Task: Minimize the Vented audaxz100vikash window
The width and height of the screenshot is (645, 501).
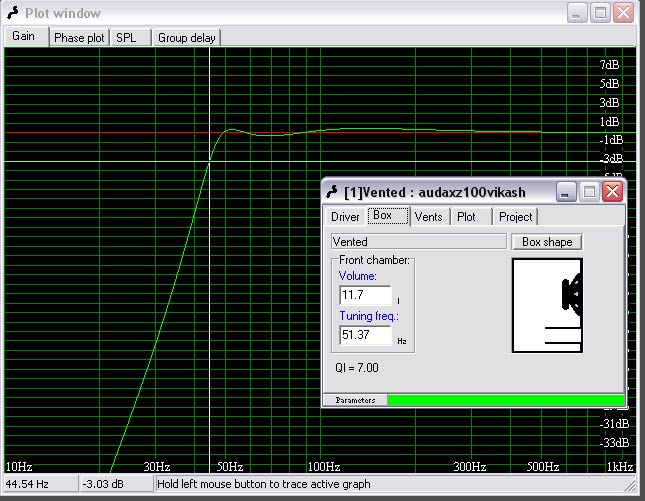Action: 566,192
